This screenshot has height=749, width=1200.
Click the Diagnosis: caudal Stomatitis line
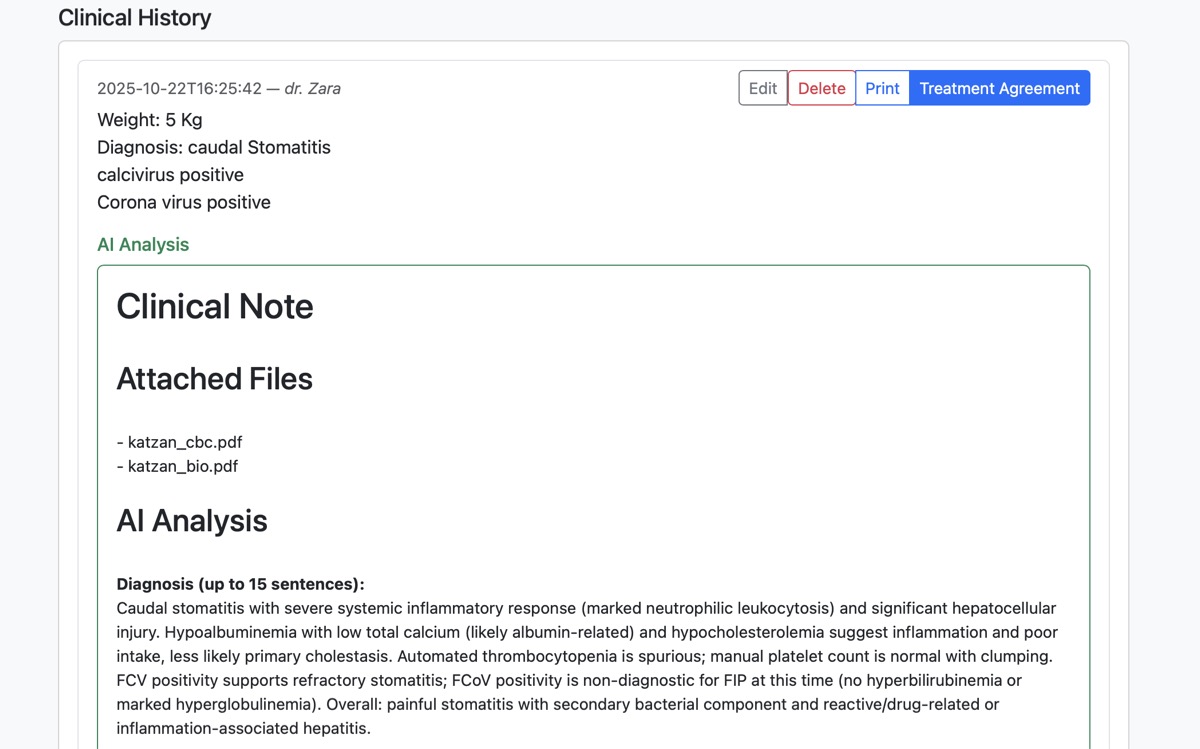click(214, 147)
